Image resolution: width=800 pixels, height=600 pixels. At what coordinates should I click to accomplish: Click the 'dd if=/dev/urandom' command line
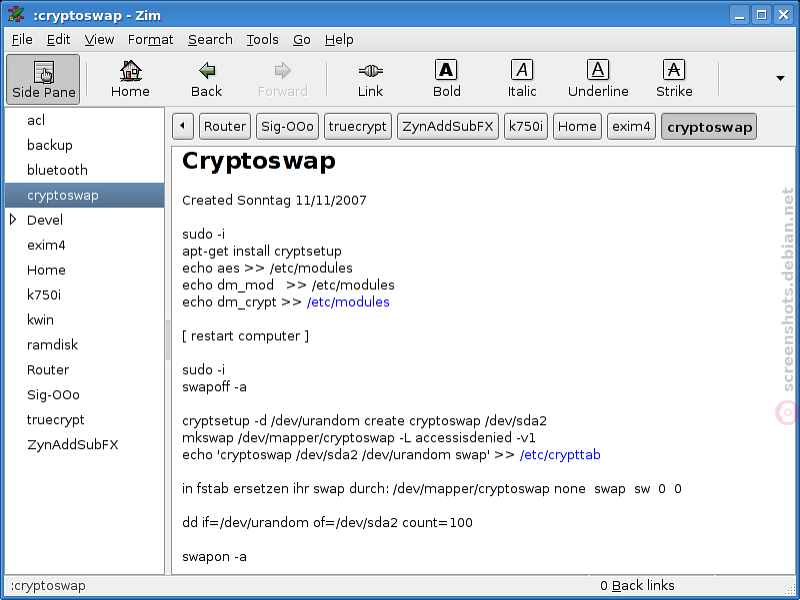(x=327, y=522)
